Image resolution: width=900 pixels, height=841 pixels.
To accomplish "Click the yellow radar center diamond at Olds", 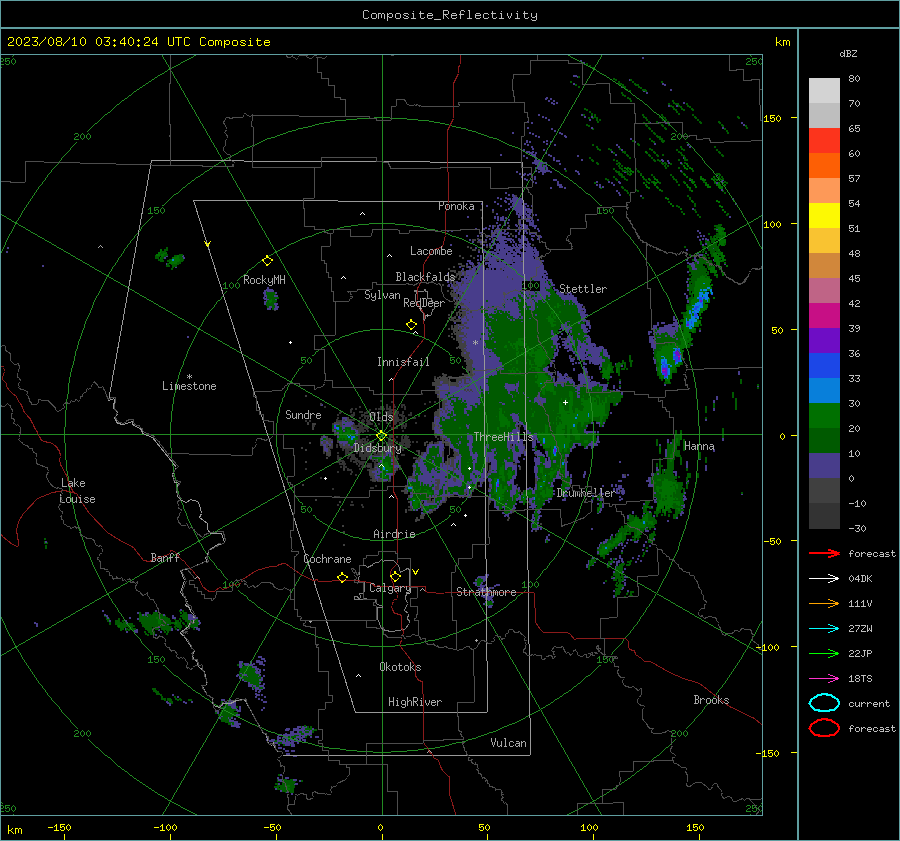I will 381,436.
